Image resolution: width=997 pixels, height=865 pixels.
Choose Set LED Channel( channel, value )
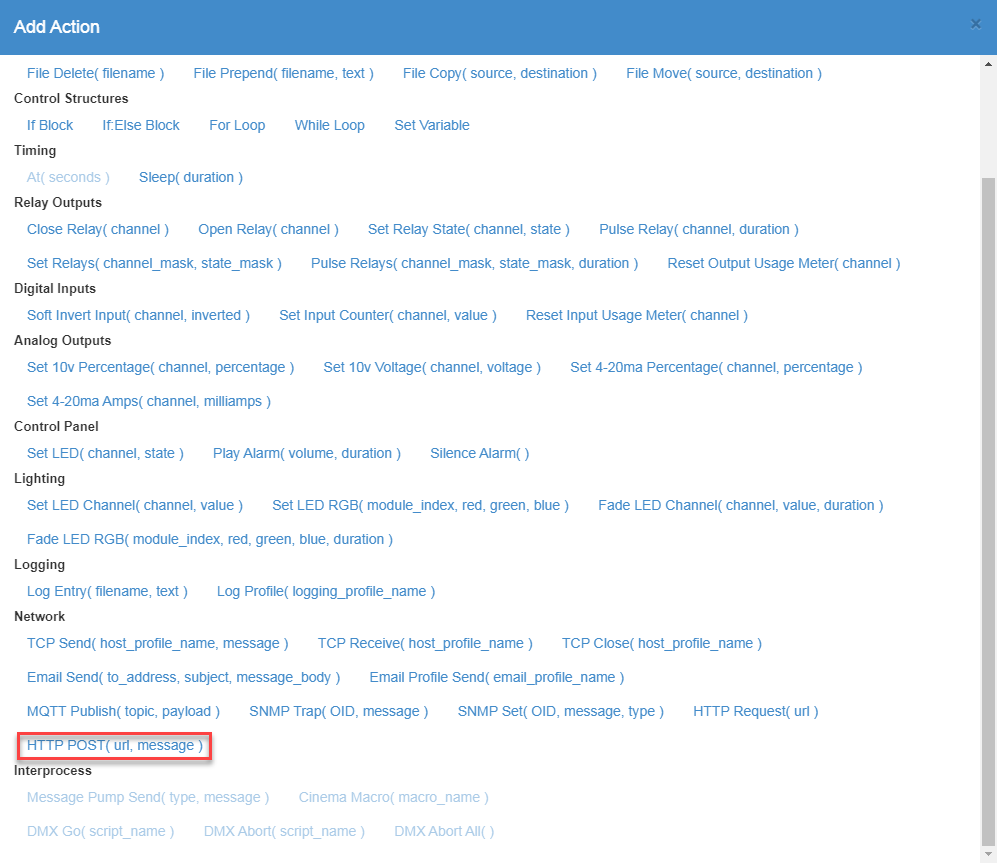(x=135, y=506)
